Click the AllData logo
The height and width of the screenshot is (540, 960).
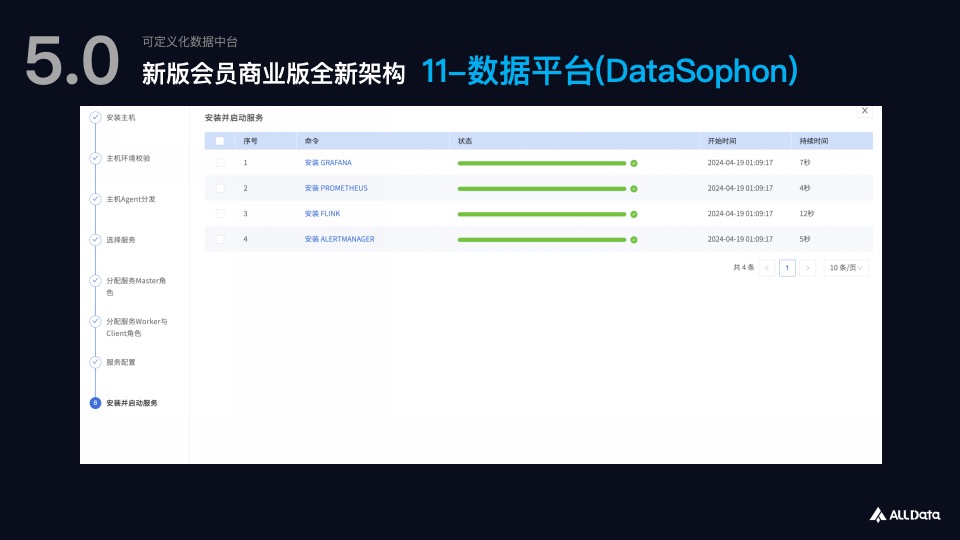[x=905, y=514]
